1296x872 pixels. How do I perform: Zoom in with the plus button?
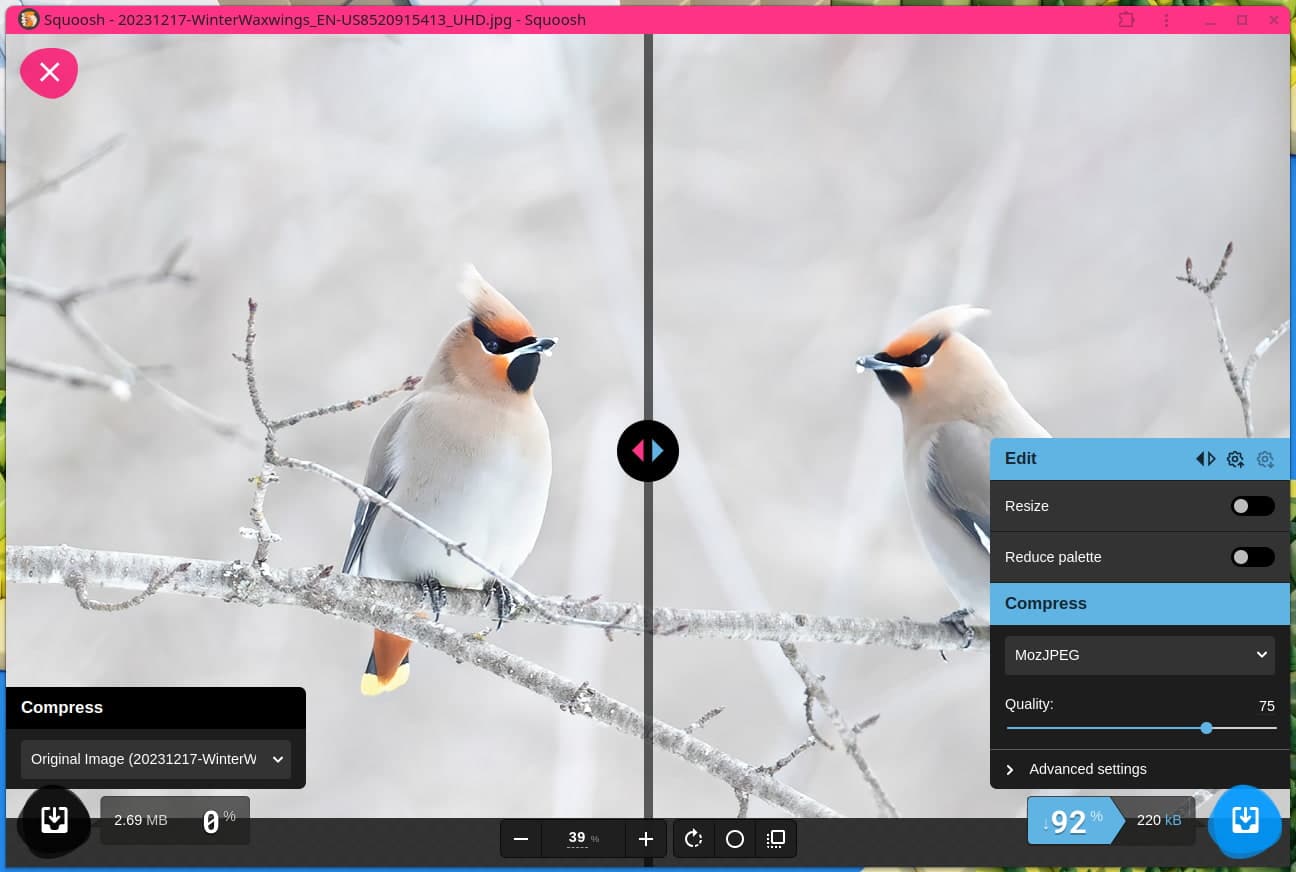pyautogui.click(x=646, y=839)
